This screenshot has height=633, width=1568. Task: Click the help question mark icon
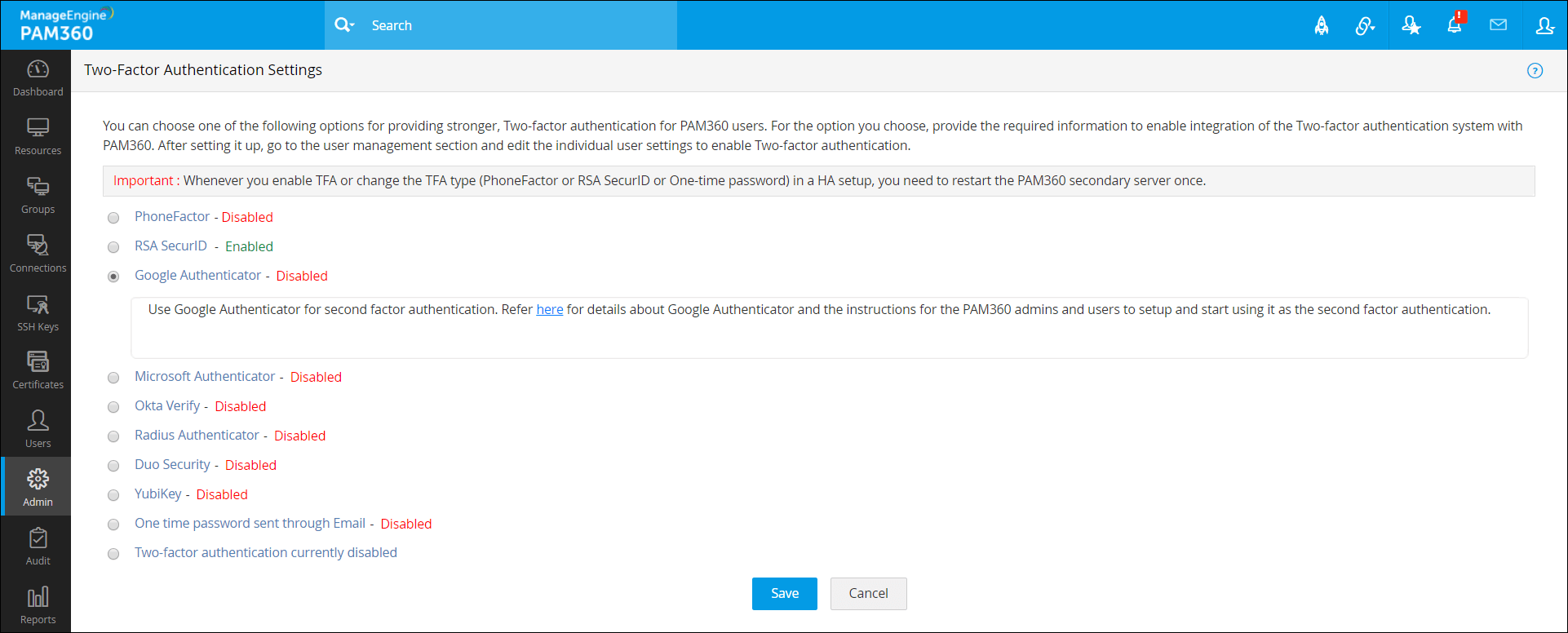click(x=1535, y=71)
